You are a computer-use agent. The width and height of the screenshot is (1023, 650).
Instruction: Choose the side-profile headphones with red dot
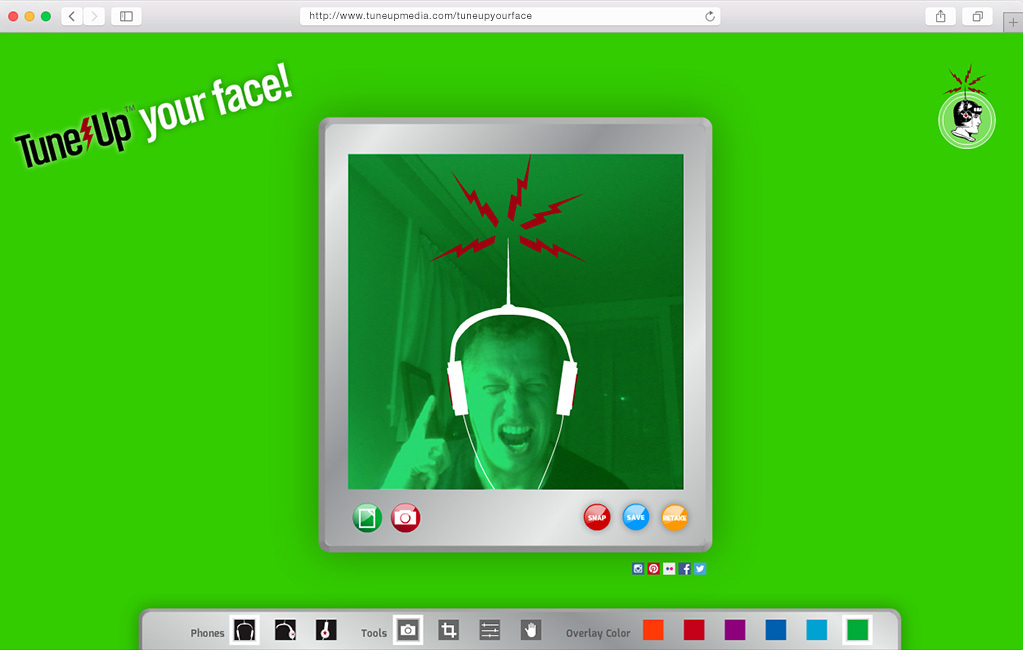[285, 630]
